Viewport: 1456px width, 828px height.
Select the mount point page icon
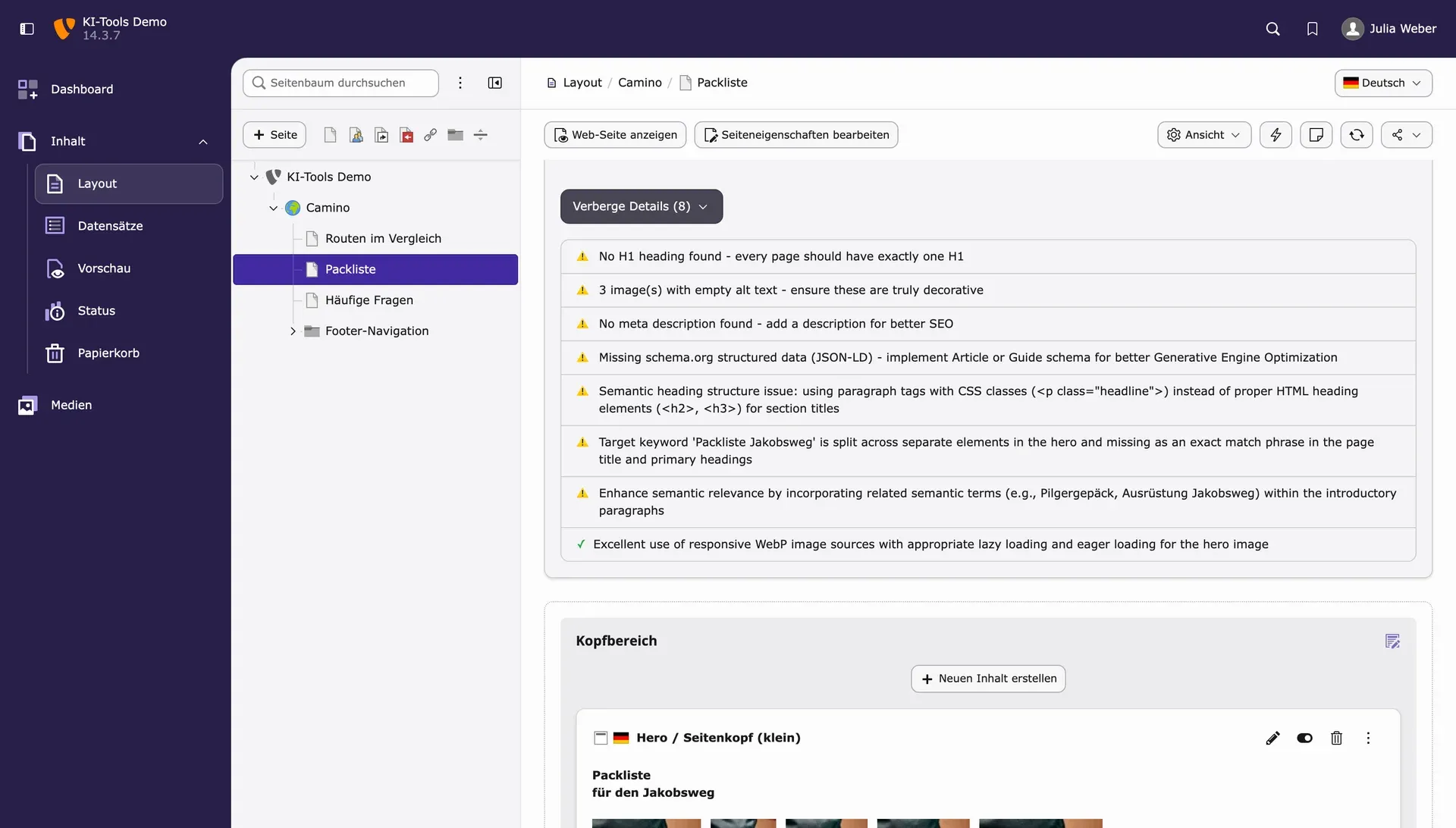tap(406, 135)
